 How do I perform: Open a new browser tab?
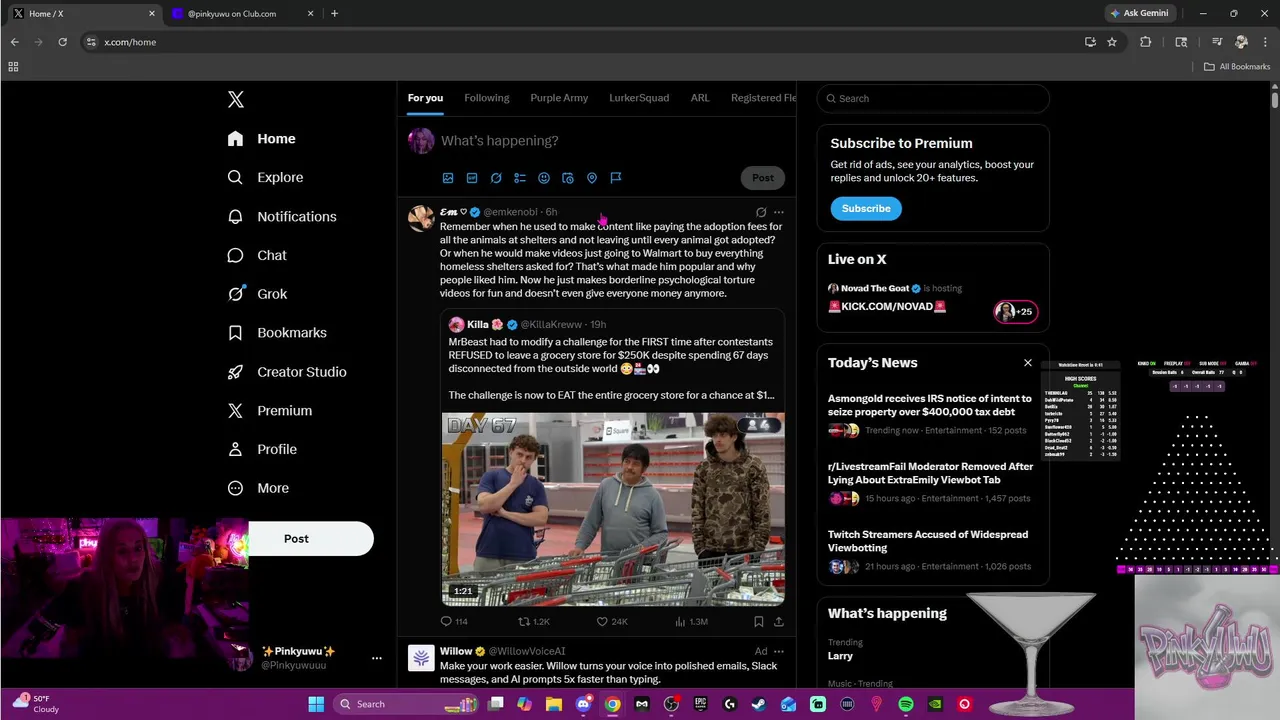[x=334, y=14]
